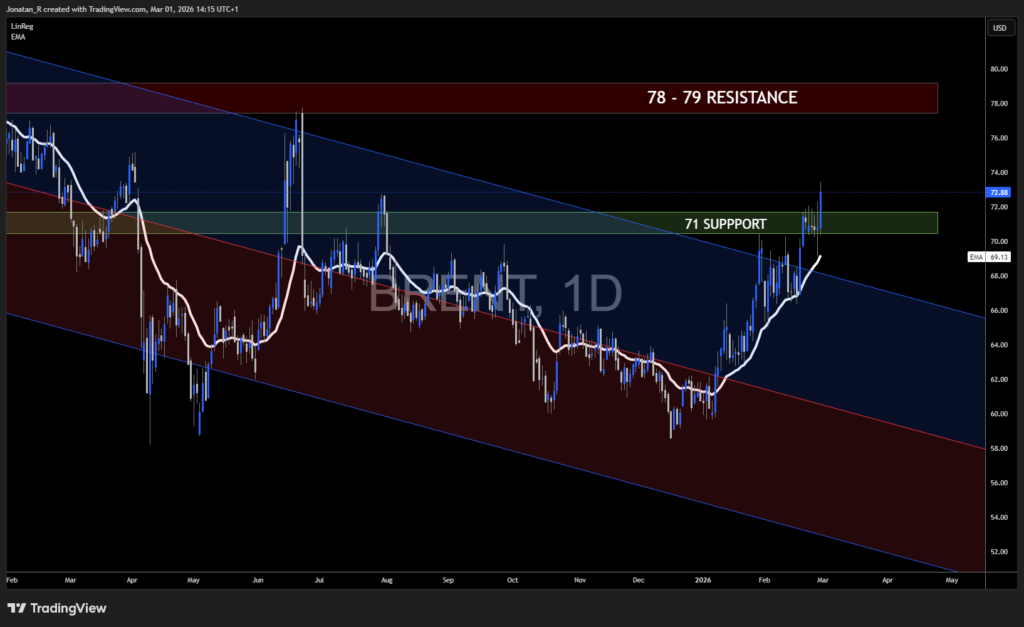Click the TradingView wordmark text
The image size is (1024, 627).
pos(69,608)
